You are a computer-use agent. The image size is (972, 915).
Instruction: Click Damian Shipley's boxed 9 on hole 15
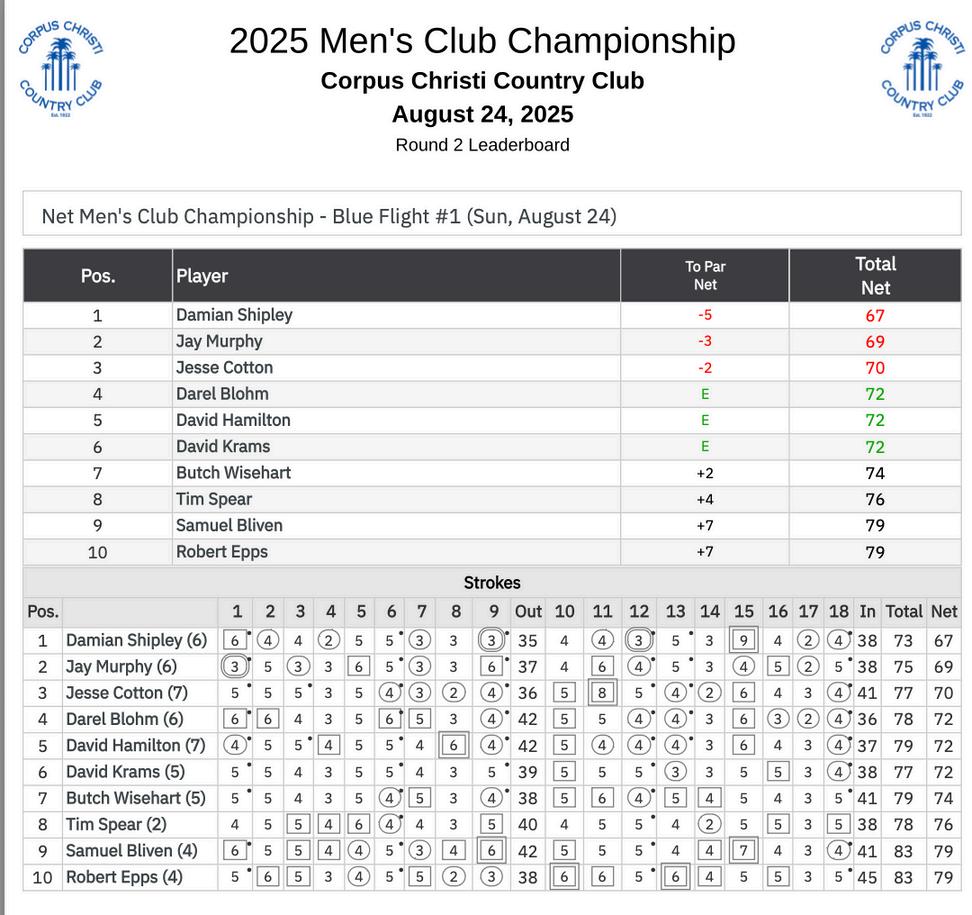click(744, 640)
